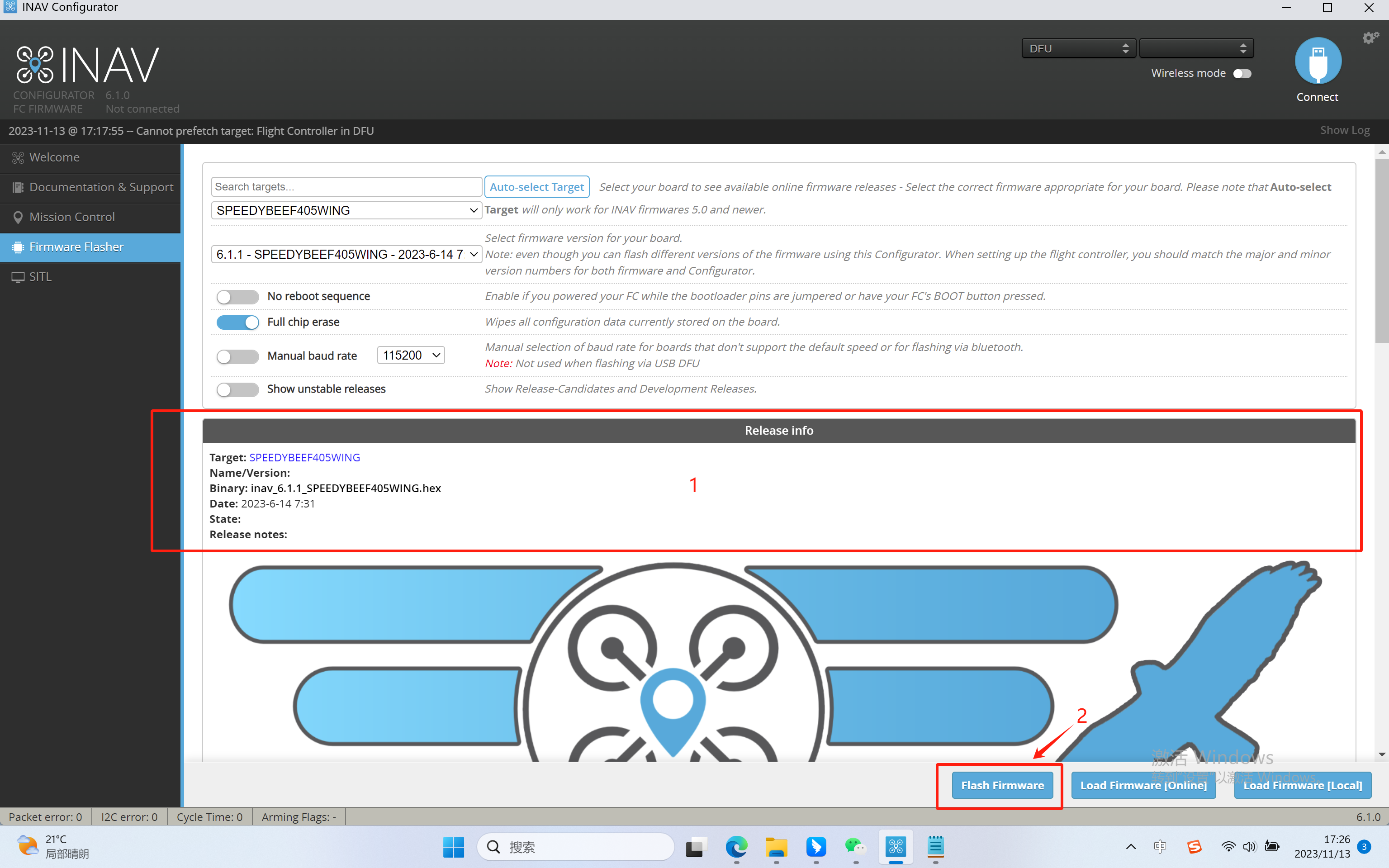Click the INAV Configurator taskbar icon
This screenshot has width=1389, height=868.
[x=896, y=847]
